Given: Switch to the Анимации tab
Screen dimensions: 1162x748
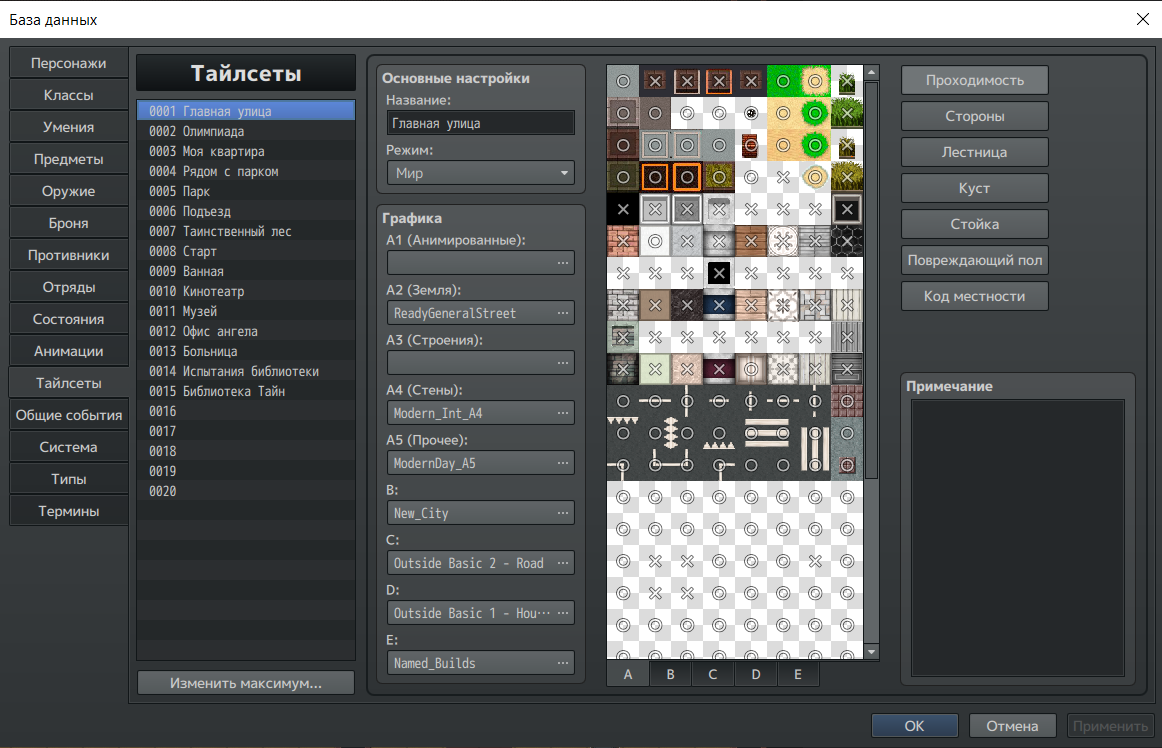Looking at the screenshot, I should (68, 351).
